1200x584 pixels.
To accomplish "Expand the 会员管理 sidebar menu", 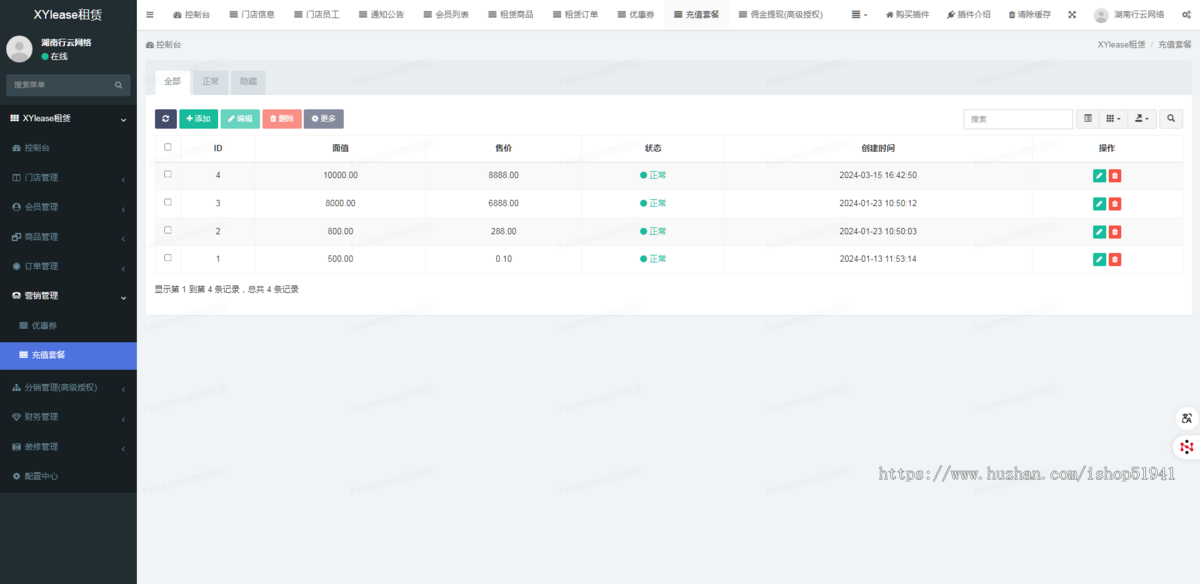I will (x=68, y=207).
